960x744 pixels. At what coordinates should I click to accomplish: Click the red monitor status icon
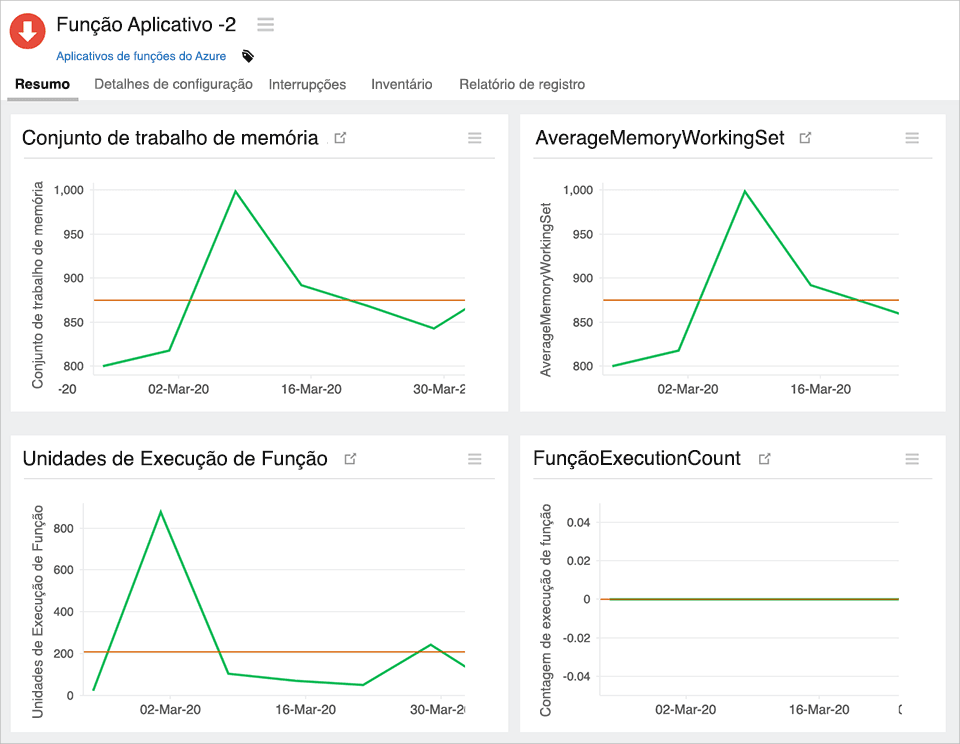coord(27,31)
